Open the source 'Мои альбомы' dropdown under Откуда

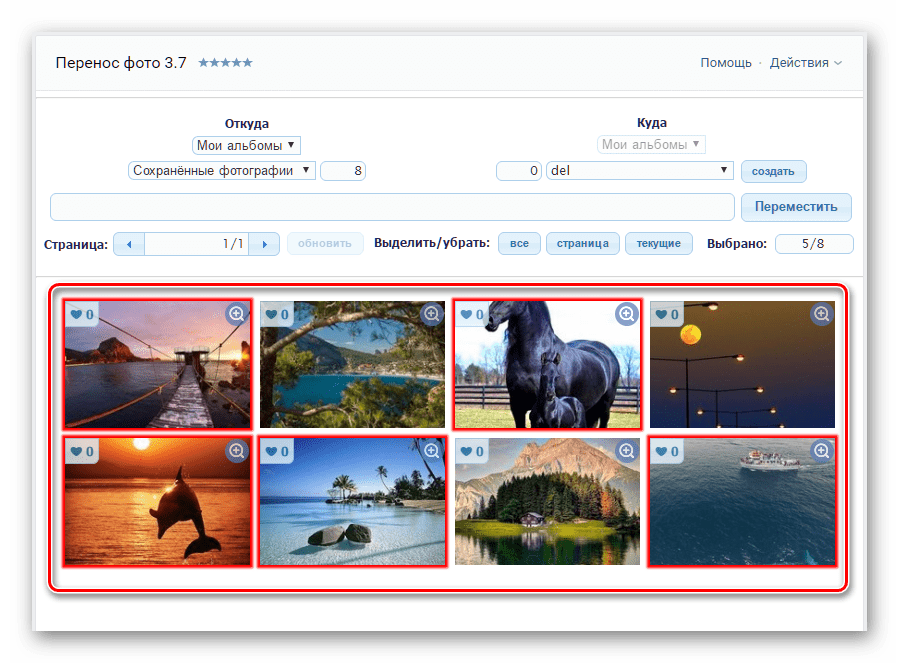247,145
